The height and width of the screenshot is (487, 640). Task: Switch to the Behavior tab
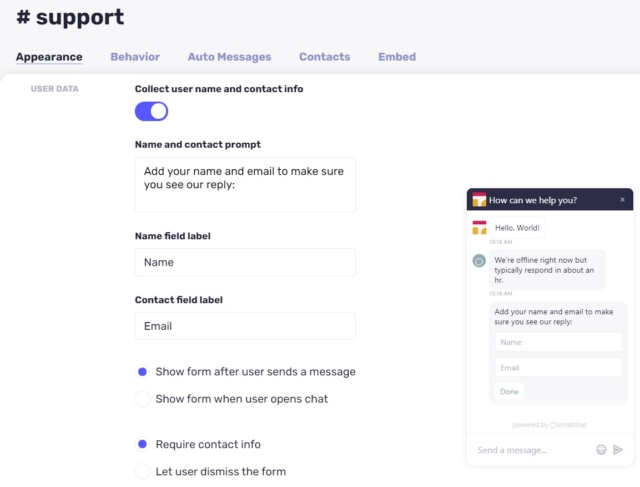pos(135,57)
